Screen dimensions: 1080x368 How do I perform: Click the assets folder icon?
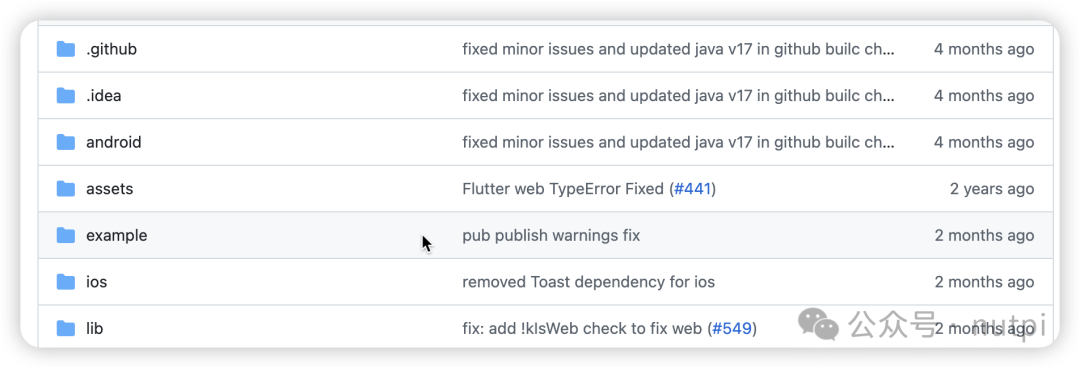[65, 189]
